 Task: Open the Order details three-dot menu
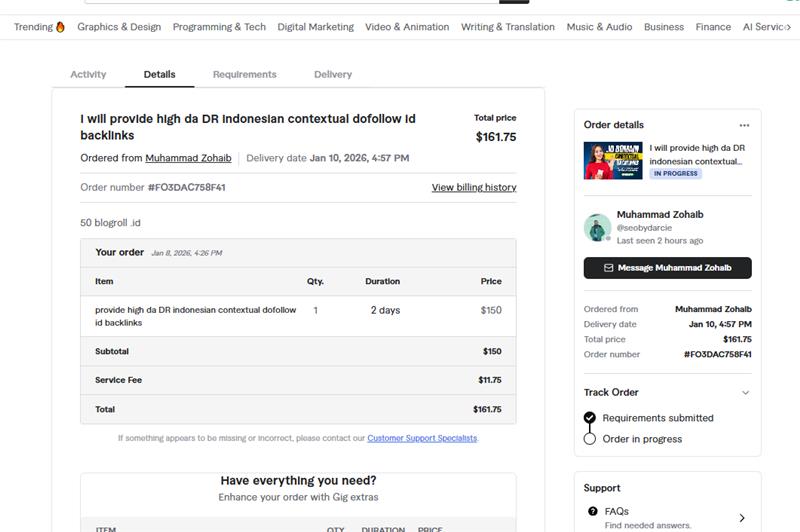coord(744,125)
